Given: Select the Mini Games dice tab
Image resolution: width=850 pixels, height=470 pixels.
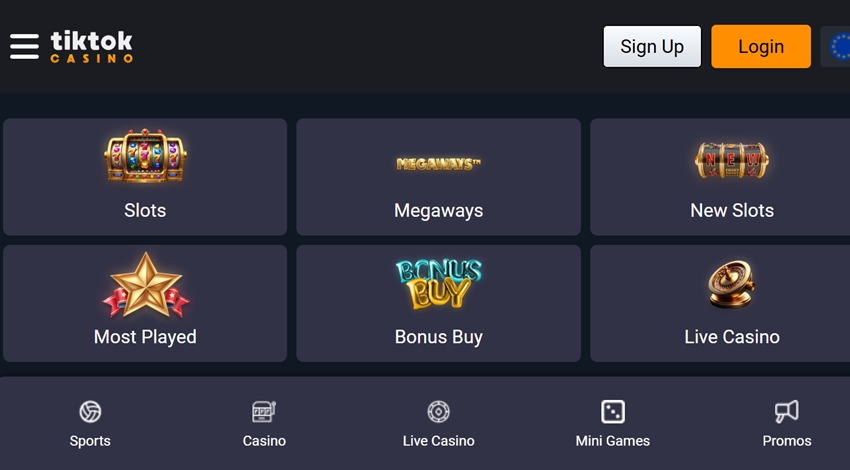Looking at the screenshot, I should click(x=613, y=424).
